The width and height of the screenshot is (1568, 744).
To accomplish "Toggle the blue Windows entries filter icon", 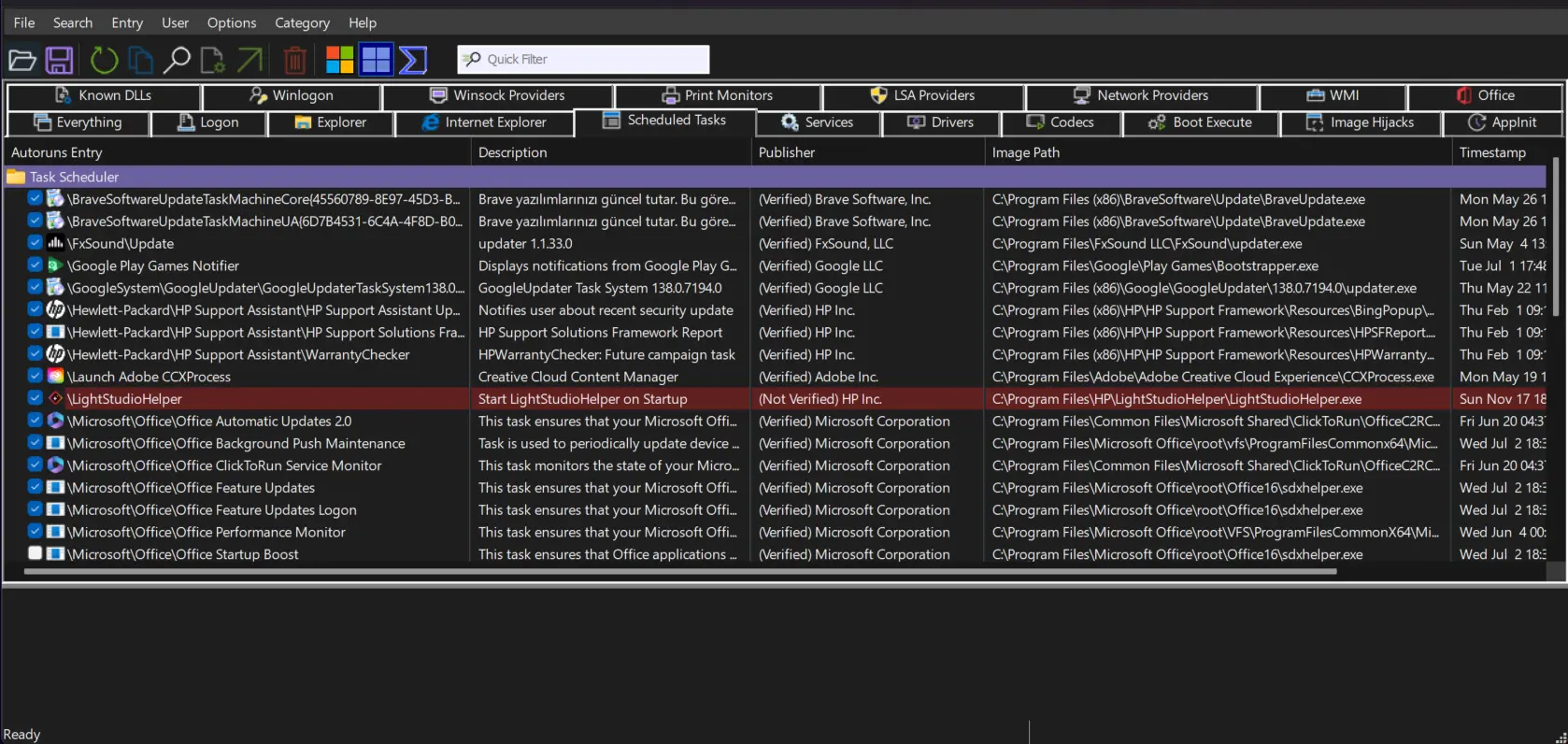I will click(x=377, y=60).
